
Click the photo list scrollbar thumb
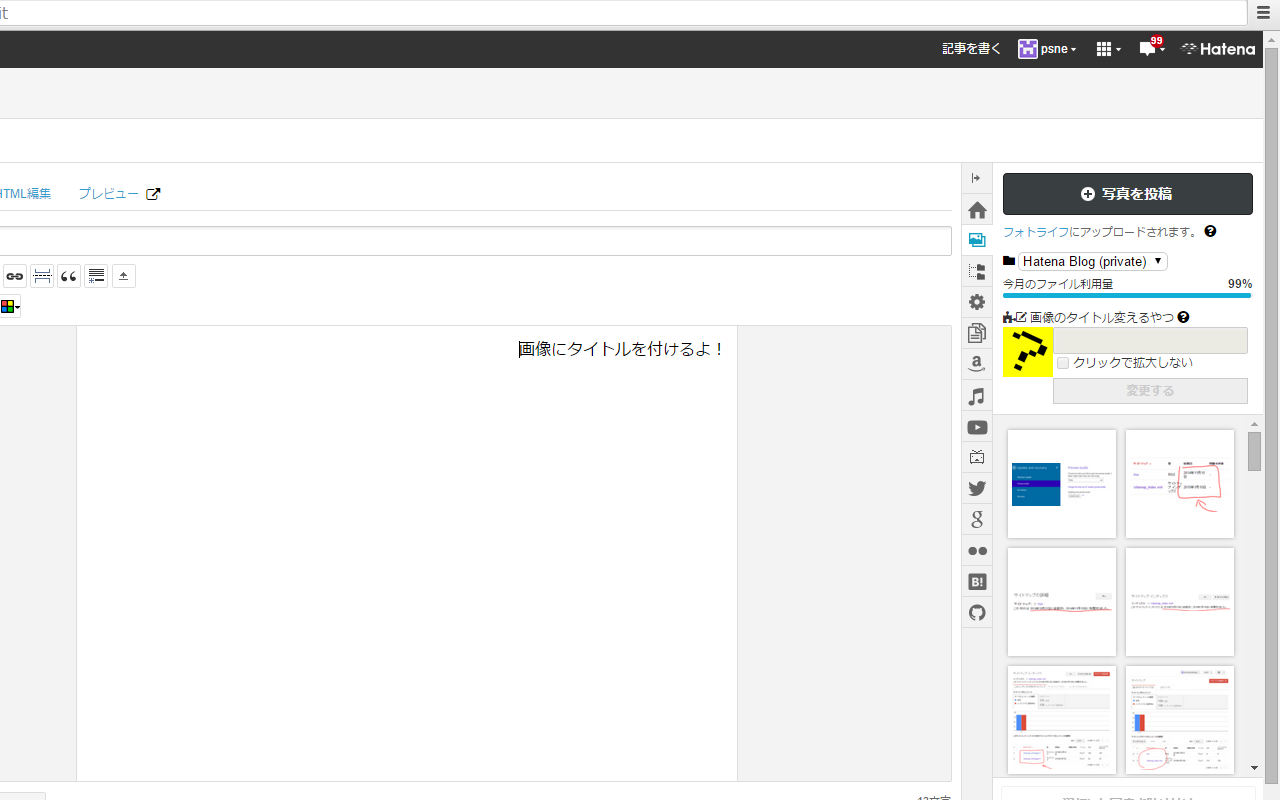(1255, 451)
